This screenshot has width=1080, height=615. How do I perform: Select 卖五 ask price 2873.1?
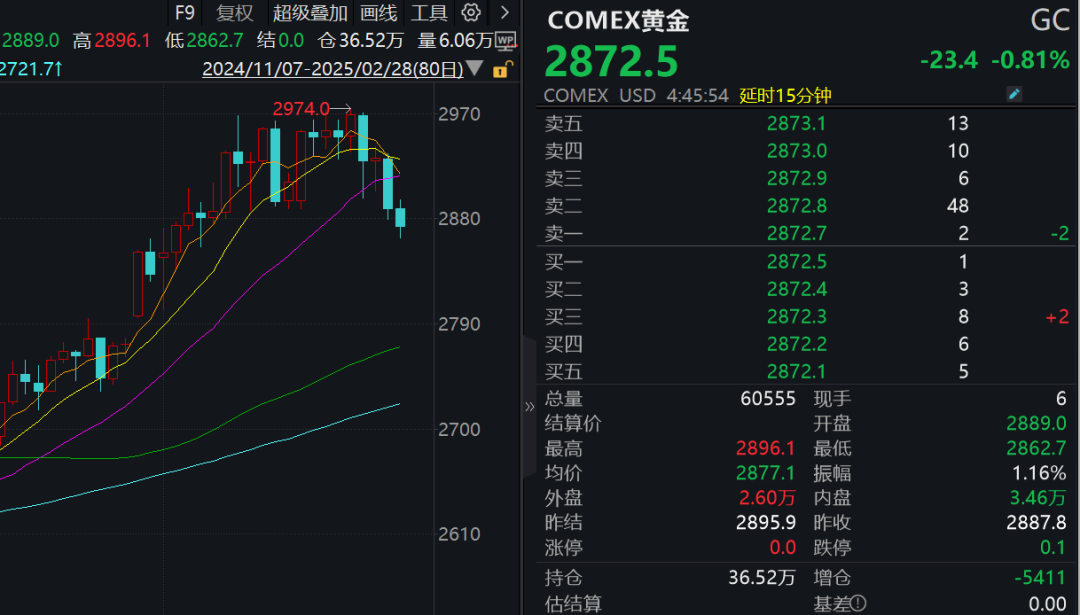click(x=796, y=123)
